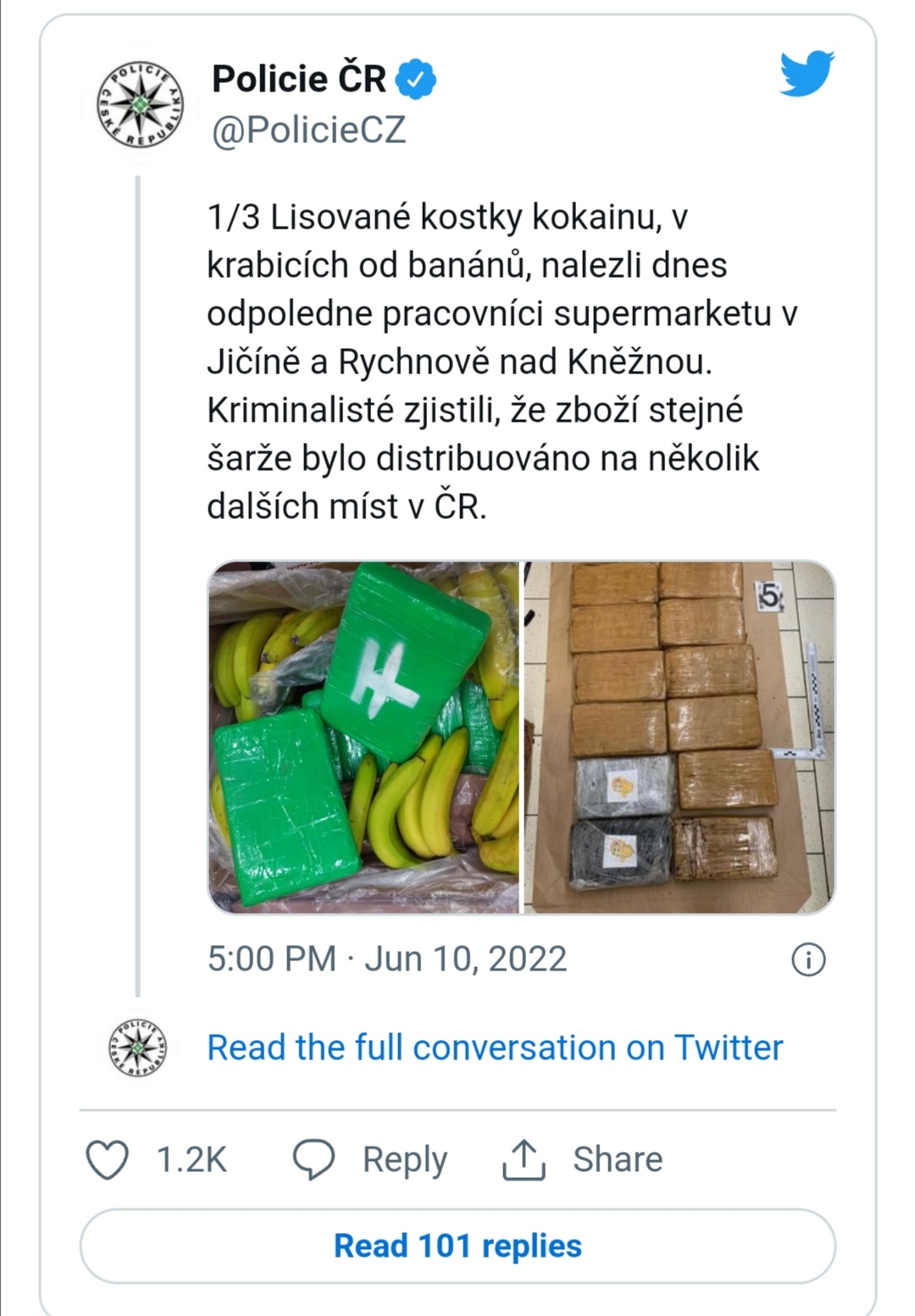This screenshot has height=1316, width=915.
Task: Click the number 5 evidence marker in photo
Action: [x=769, y=596]
